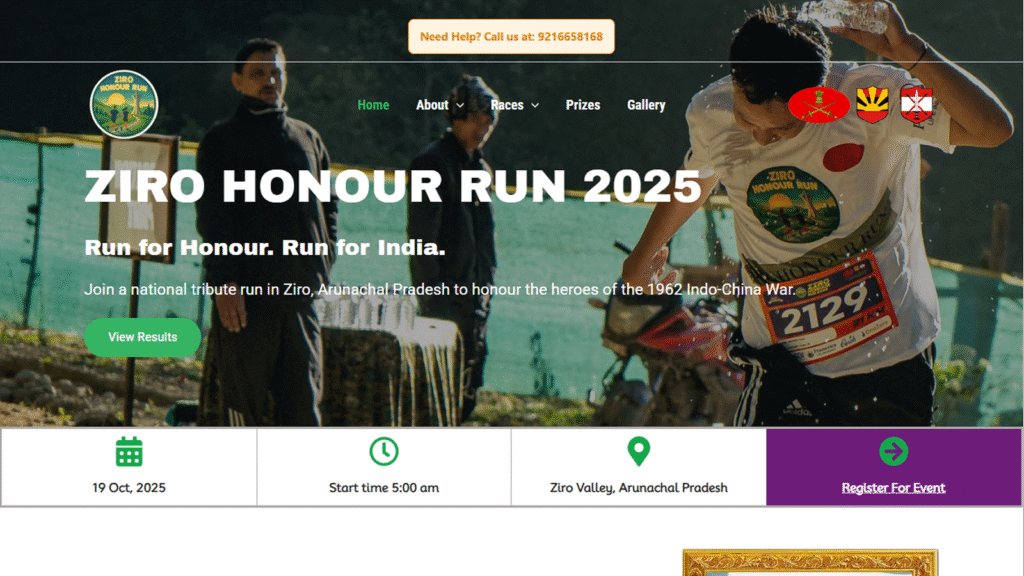The height and width of the screenshot is (576, 1024).
Task: Click the Ziro Valley, Arunachal Pradesh text
Action: 639,488
